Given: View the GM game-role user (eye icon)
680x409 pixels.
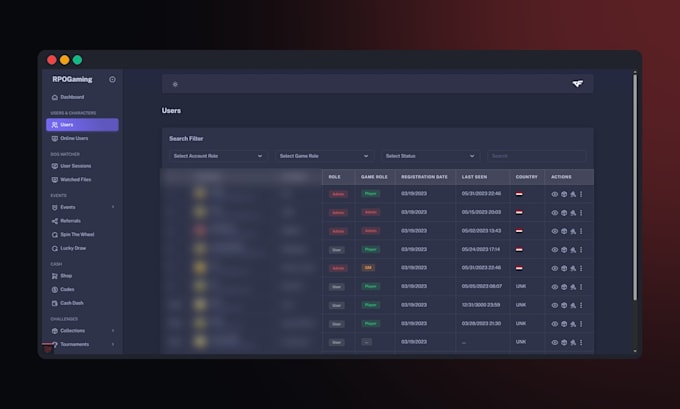Looking at the screenshot, I should pos(555,268).
